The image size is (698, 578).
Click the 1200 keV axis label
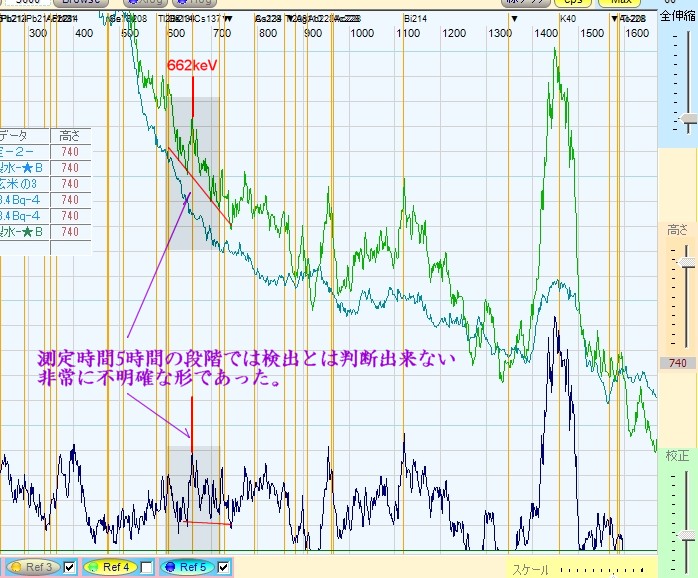coord(454,33)
